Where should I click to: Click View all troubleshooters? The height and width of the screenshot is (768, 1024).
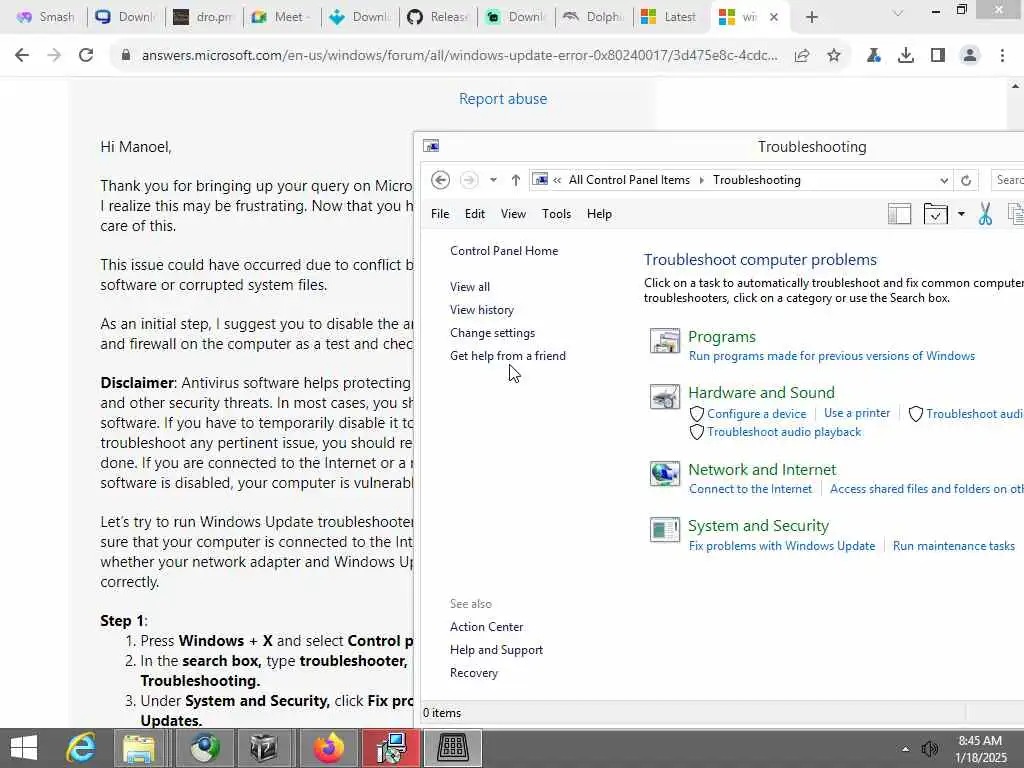point(470,287)
